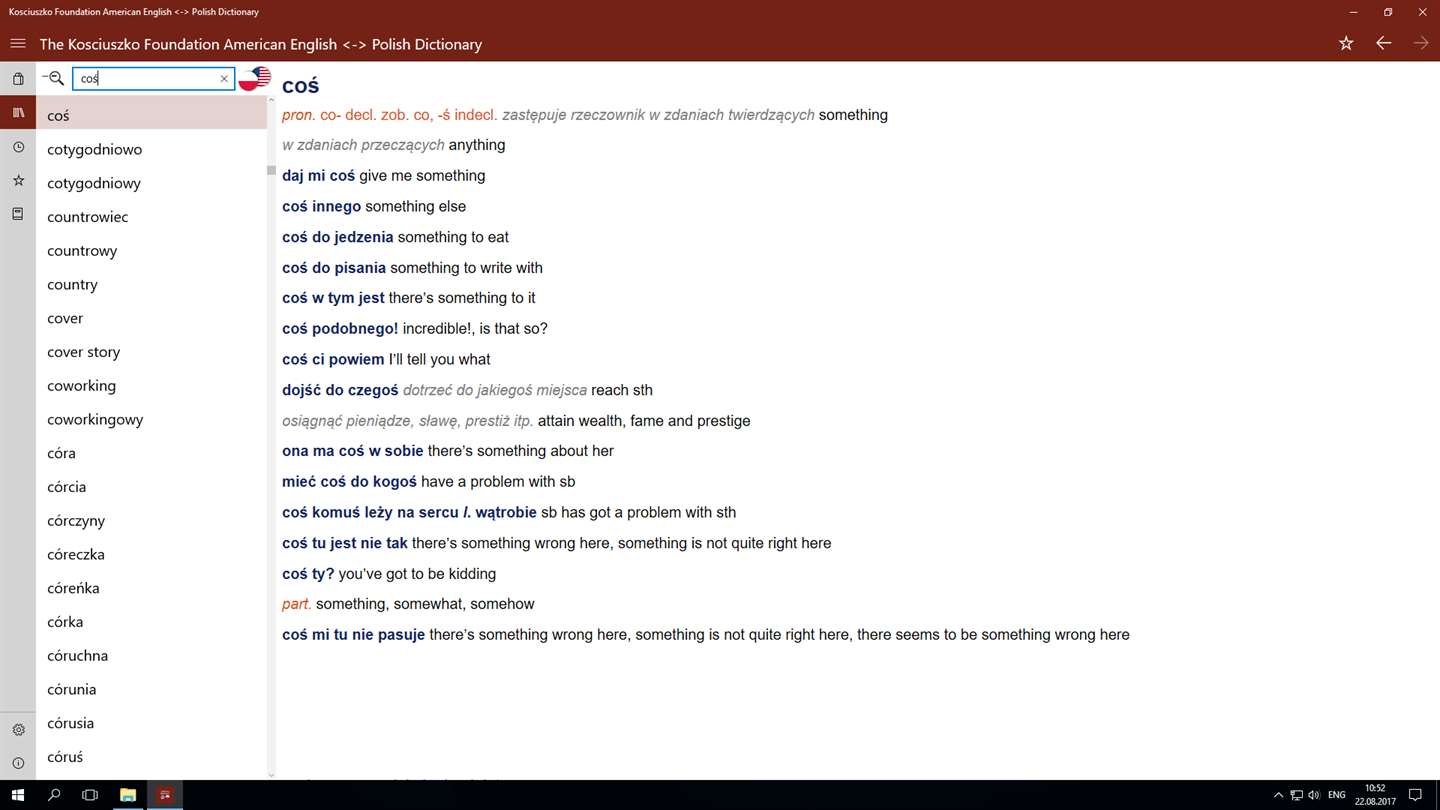This screenshot has height=810, width=1440.
Task: Open Task View on the taskbar
Action: (x=90, y=795)
